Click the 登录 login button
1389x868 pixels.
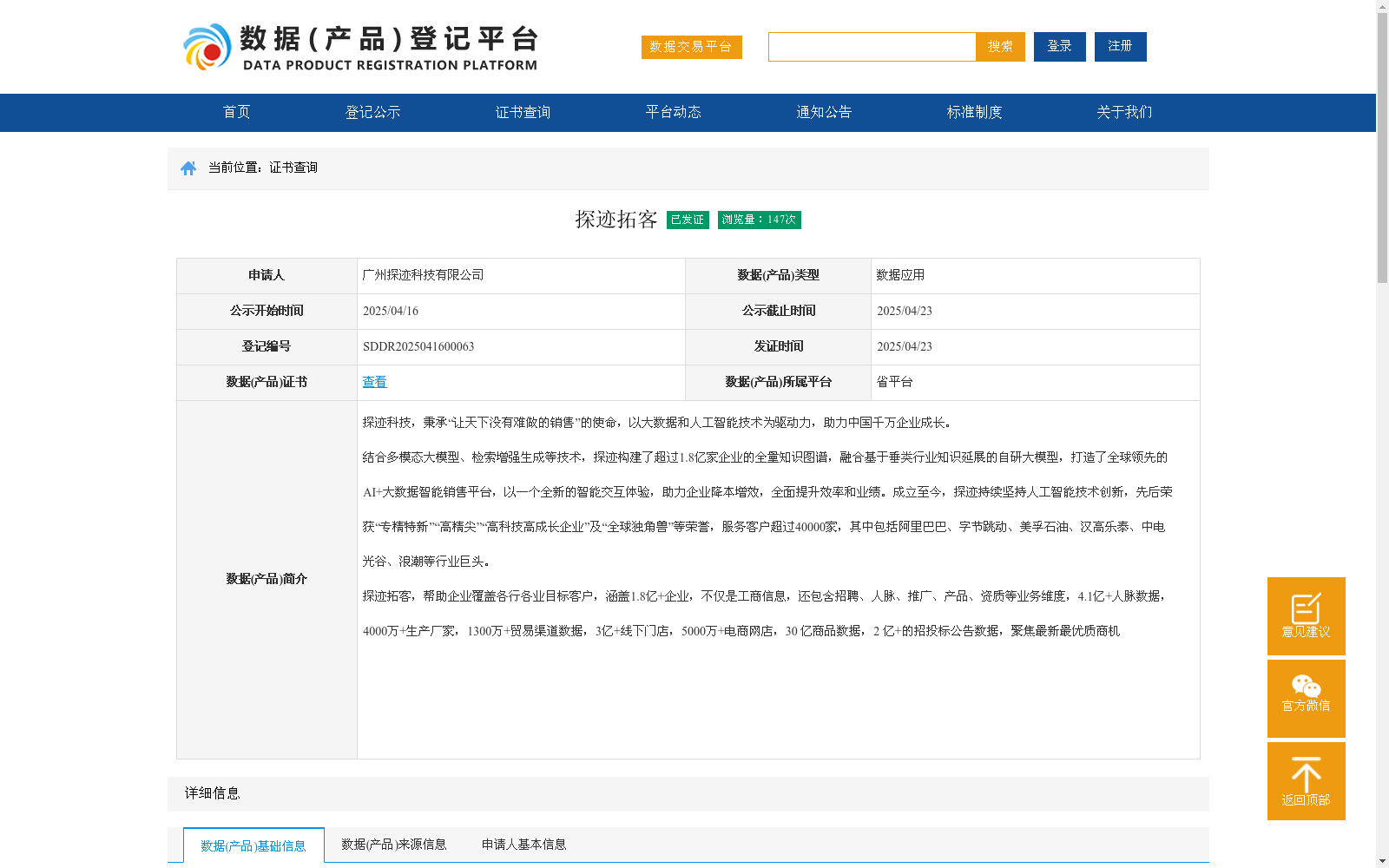1059,47
